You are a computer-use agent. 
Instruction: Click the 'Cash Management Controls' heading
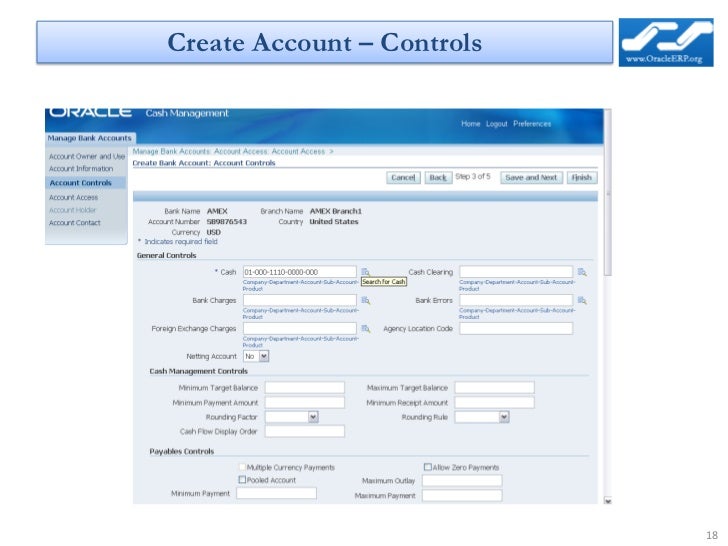click(198, 371)
